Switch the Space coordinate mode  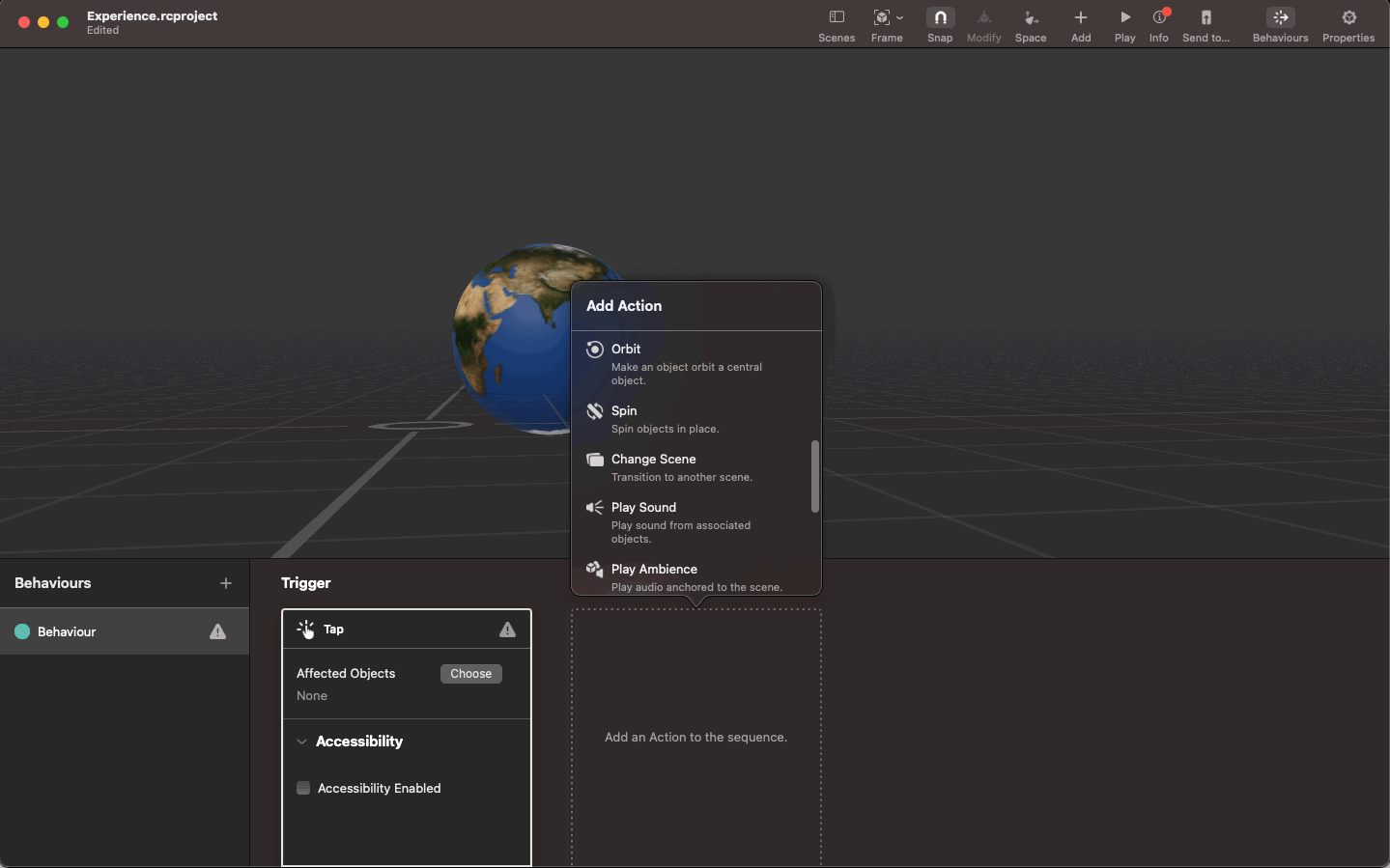(x=1031, y=17)
